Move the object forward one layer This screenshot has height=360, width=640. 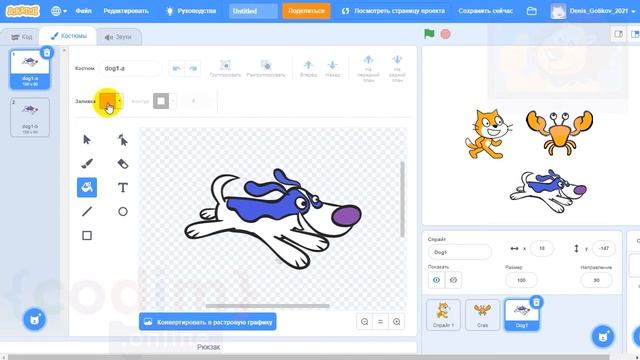point(309,68)
